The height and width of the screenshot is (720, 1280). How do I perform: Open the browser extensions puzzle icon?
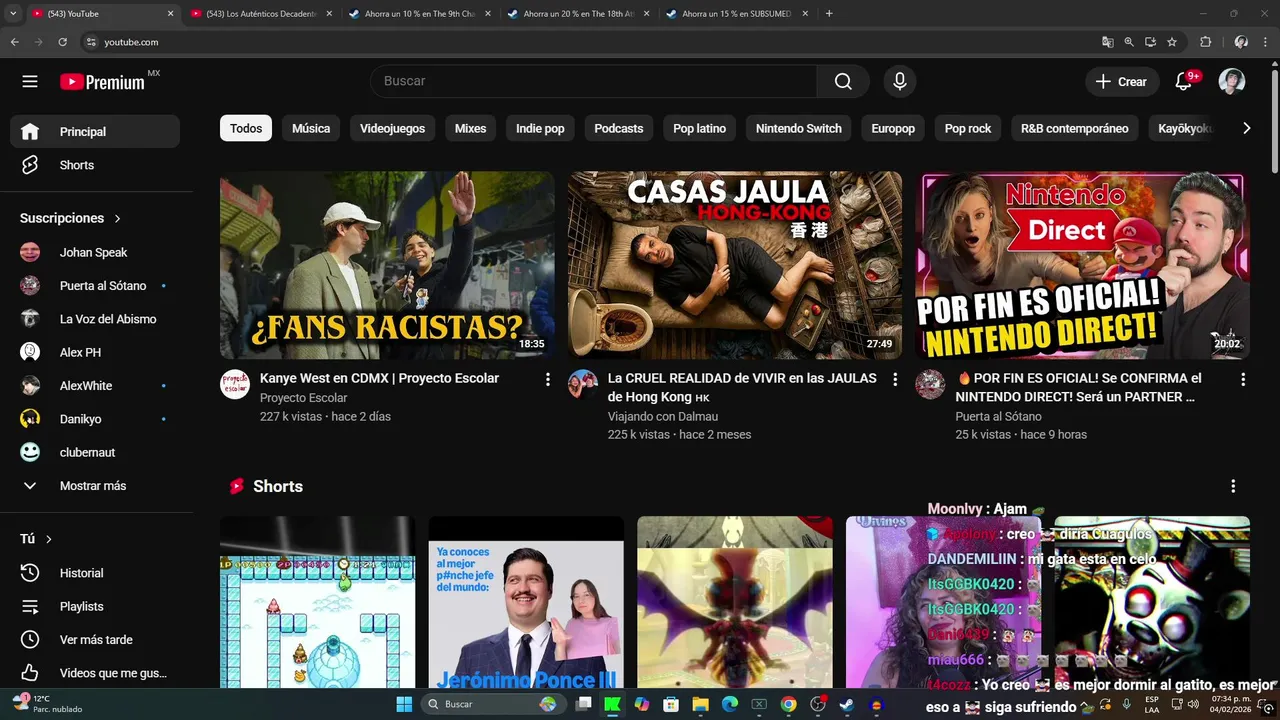1205,42
